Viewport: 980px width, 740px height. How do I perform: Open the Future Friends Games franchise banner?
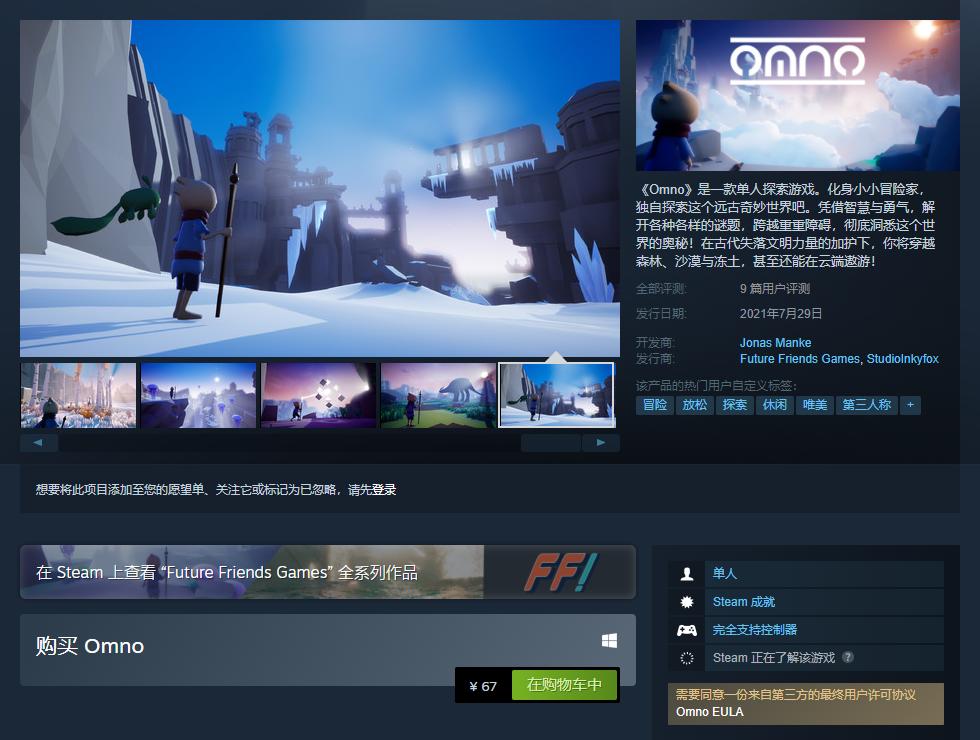click(x=328, y=572)
